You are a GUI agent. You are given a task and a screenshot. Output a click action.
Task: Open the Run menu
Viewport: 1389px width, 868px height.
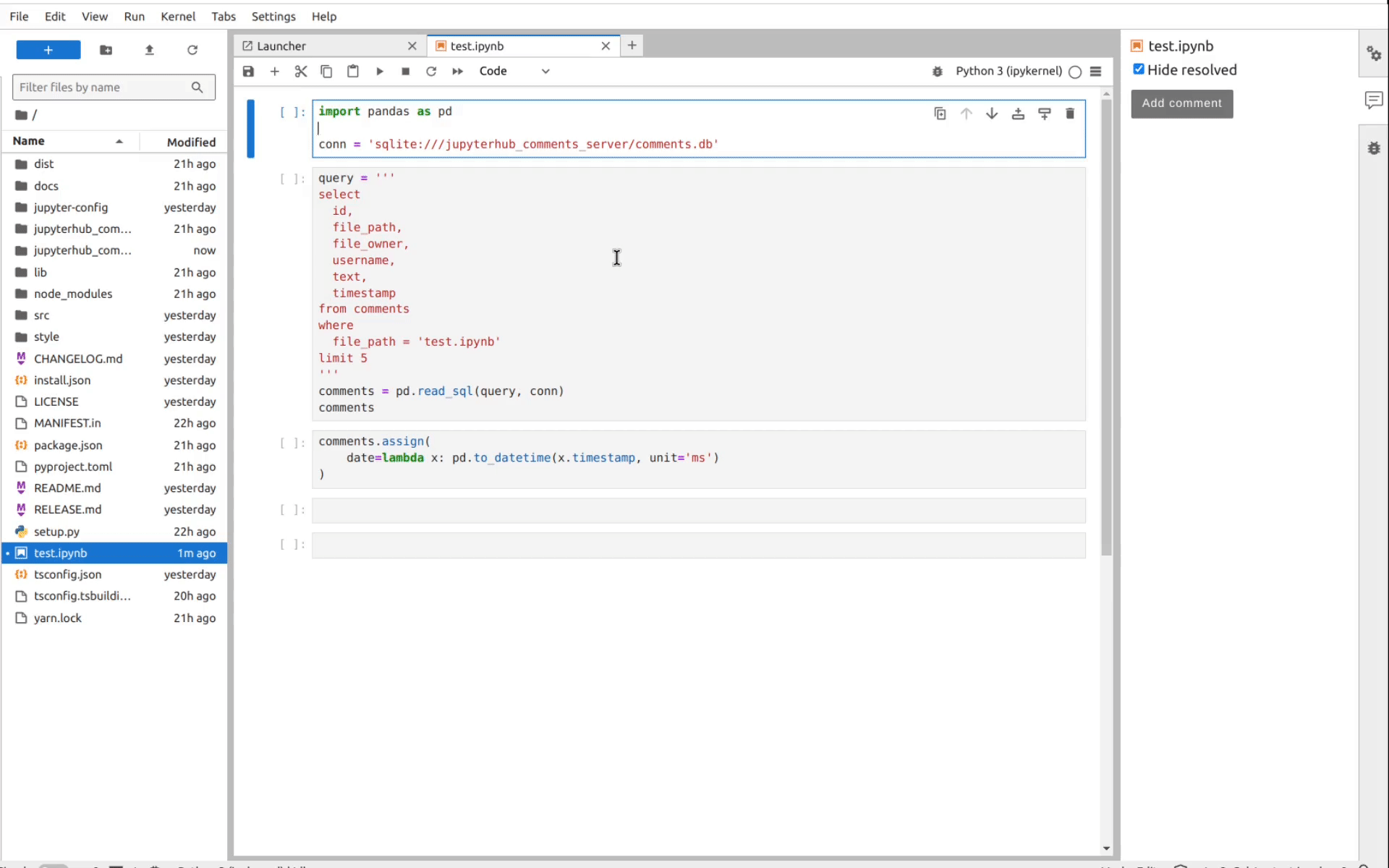133,16
